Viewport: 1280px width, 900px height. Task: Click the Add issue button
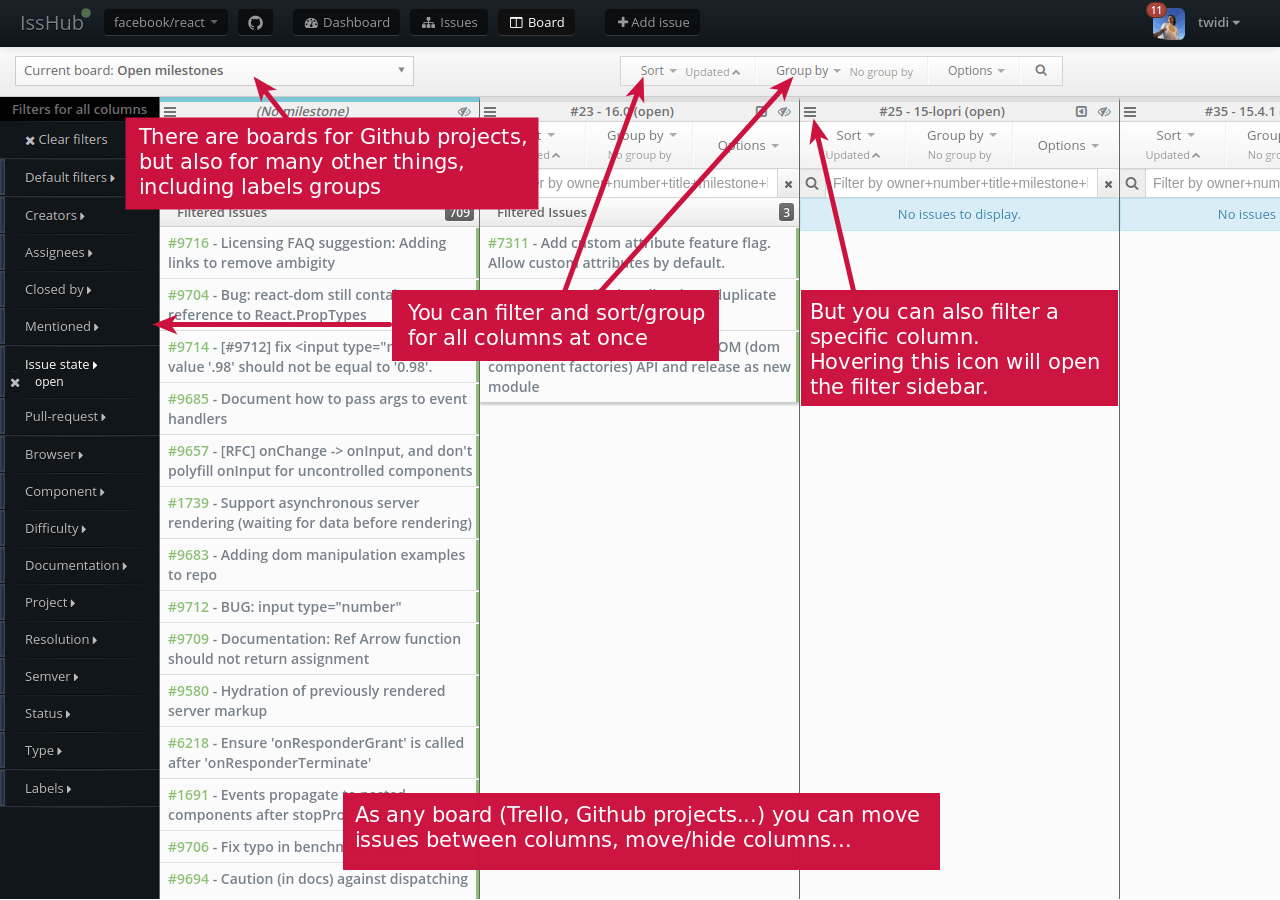(652, 22)
